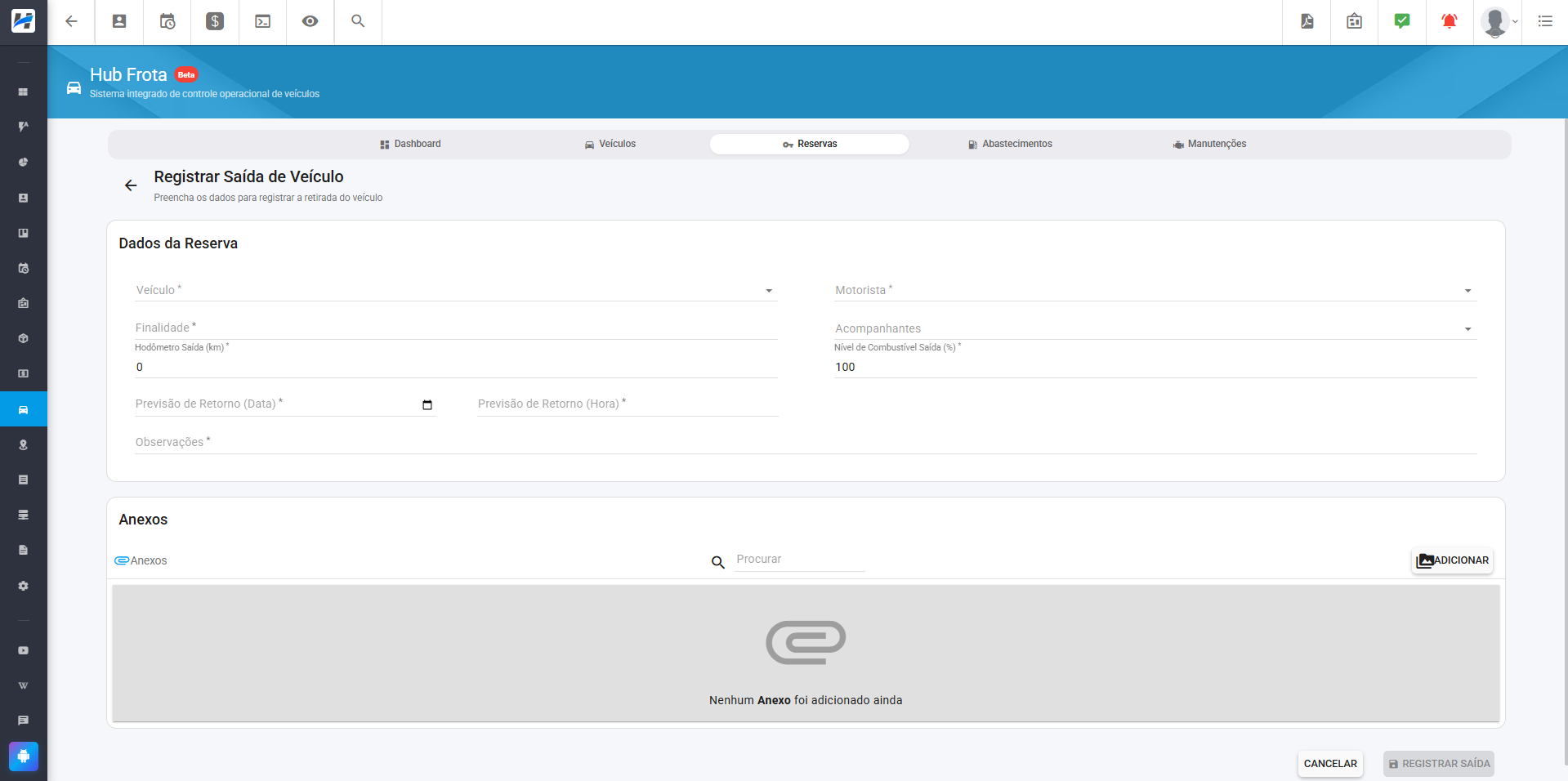Click the red notification bell icon
Viewport: 1568px width, 781px height.
point(1450,21)
